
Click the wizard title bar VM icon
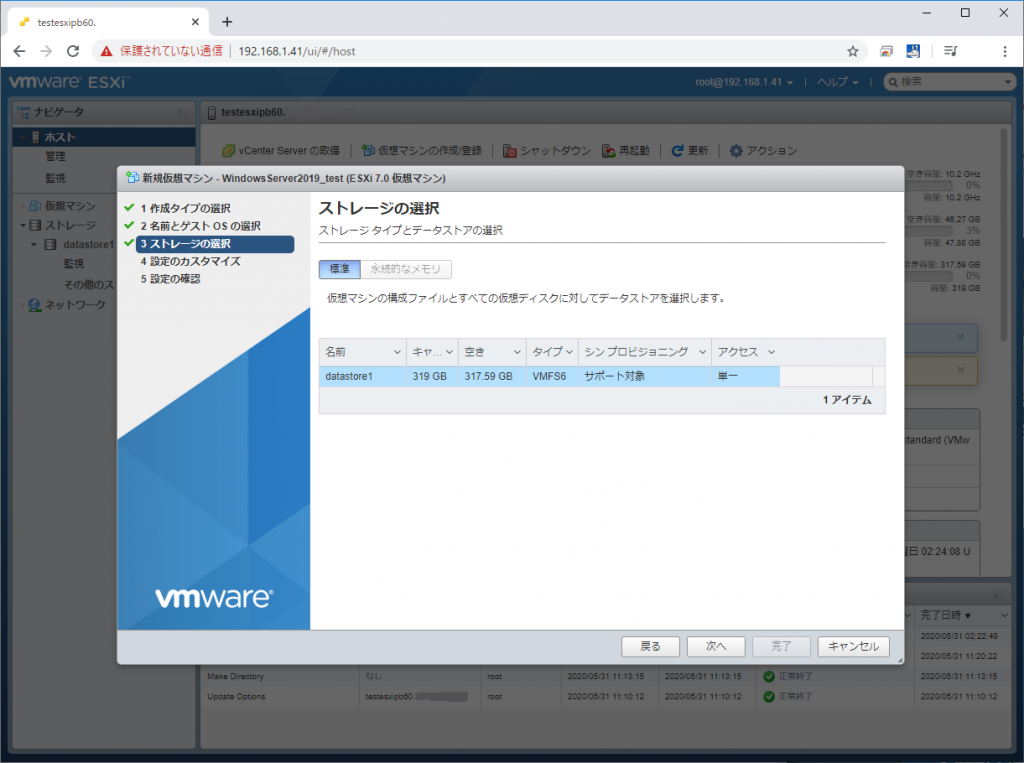pos(132,178)
